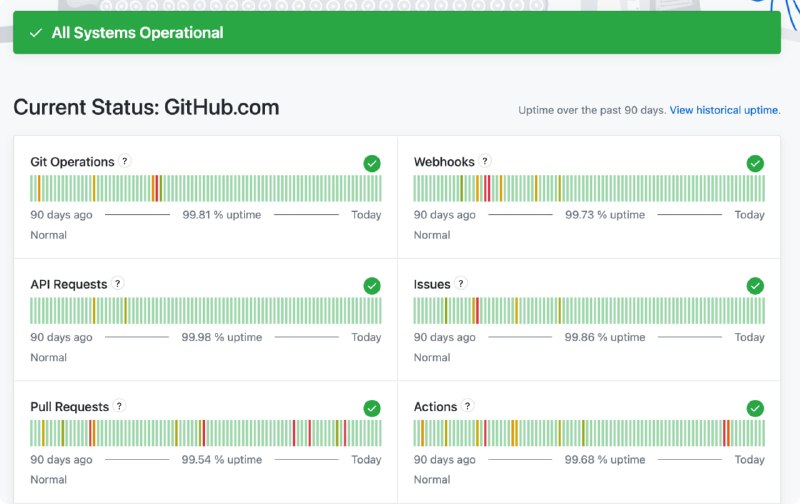
Task: Click the API Requests help question mark
Action: (118, 283)
